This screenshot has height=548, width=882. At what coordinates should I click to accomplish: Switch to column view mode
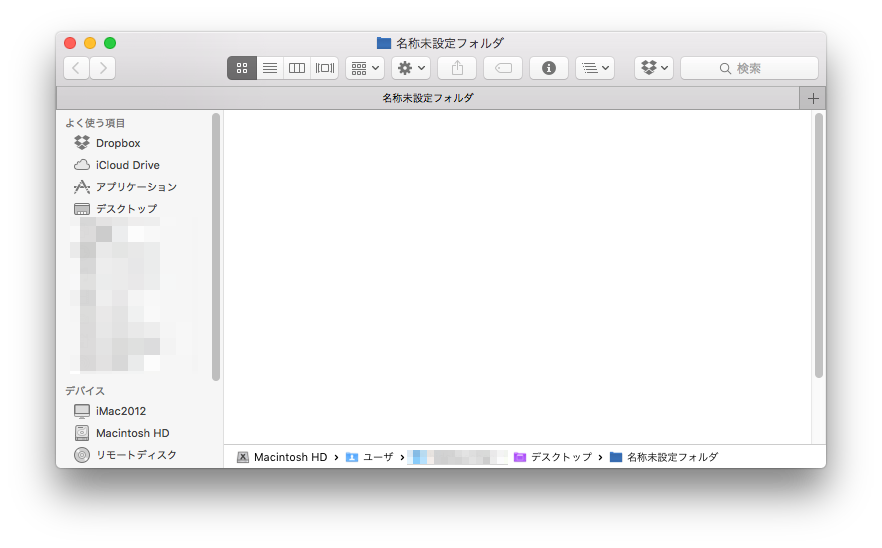tap(297, 68)
